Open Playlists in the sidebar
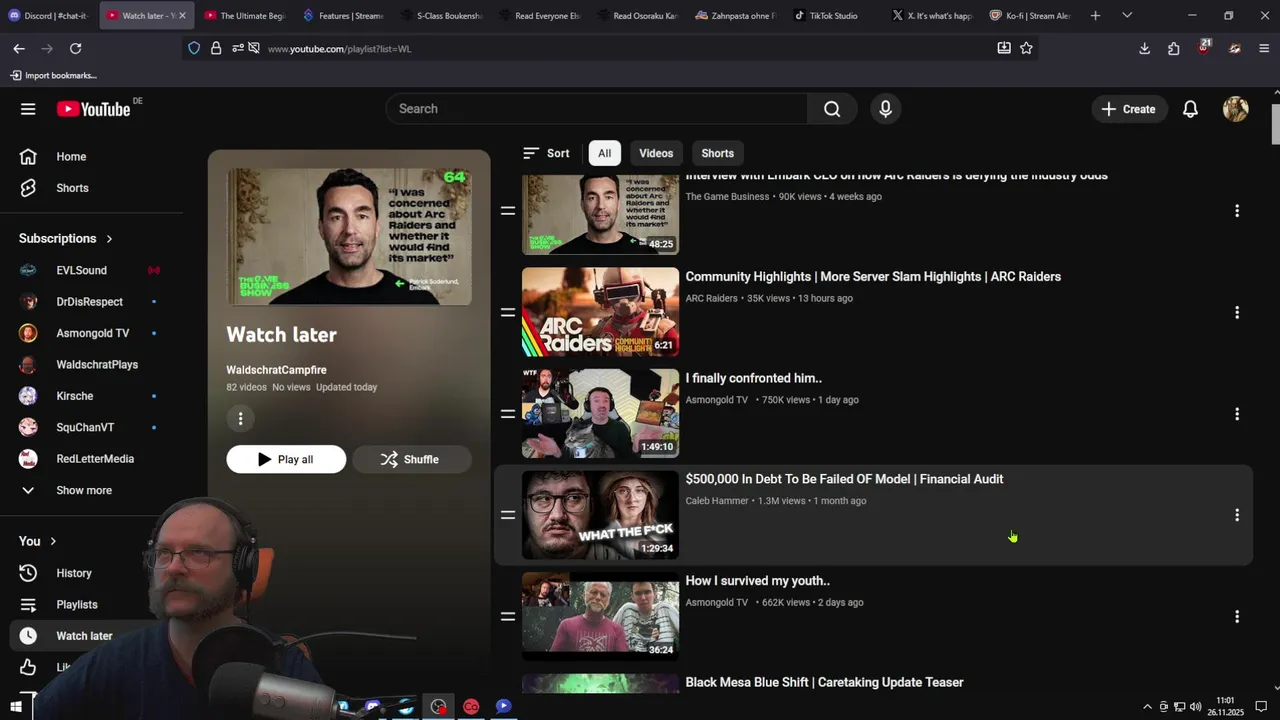 coord(76,605)
